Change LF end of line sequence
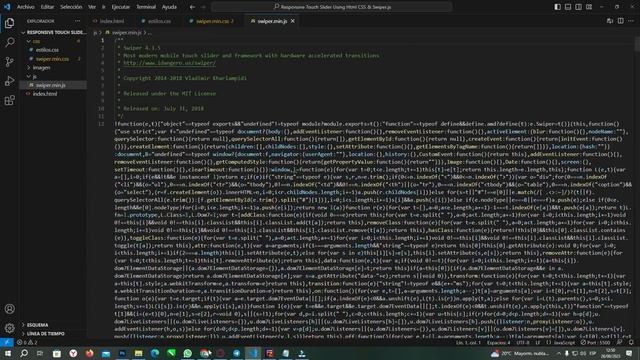The height and width of the screenshot is (360, 640). [x=538, y=342]
